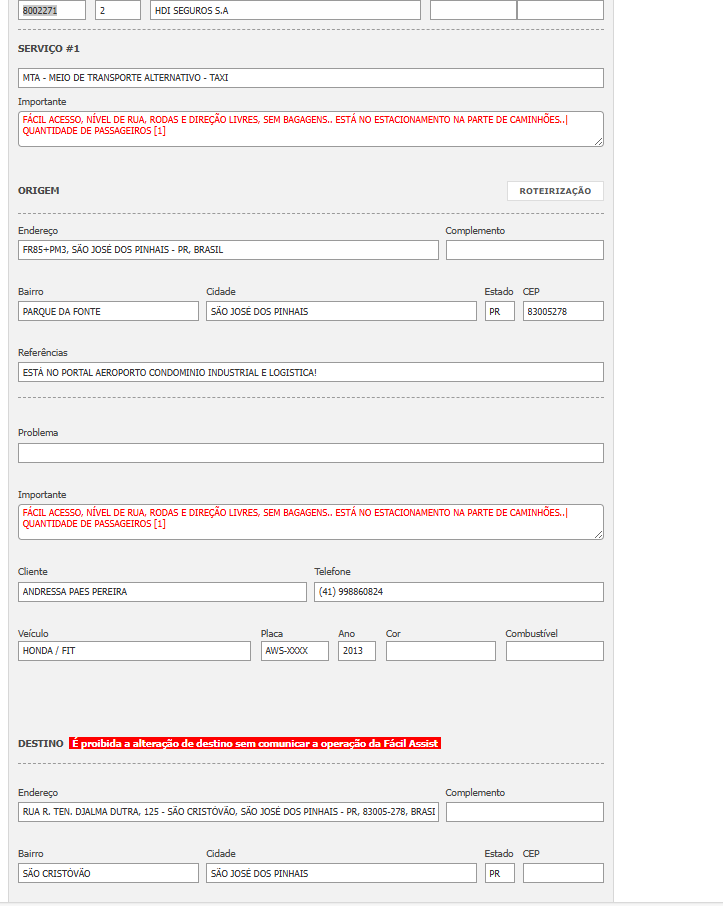This screenshot has width=723, height=906.
Task: Click the last empty field in top row
Action: click(560, 10)
